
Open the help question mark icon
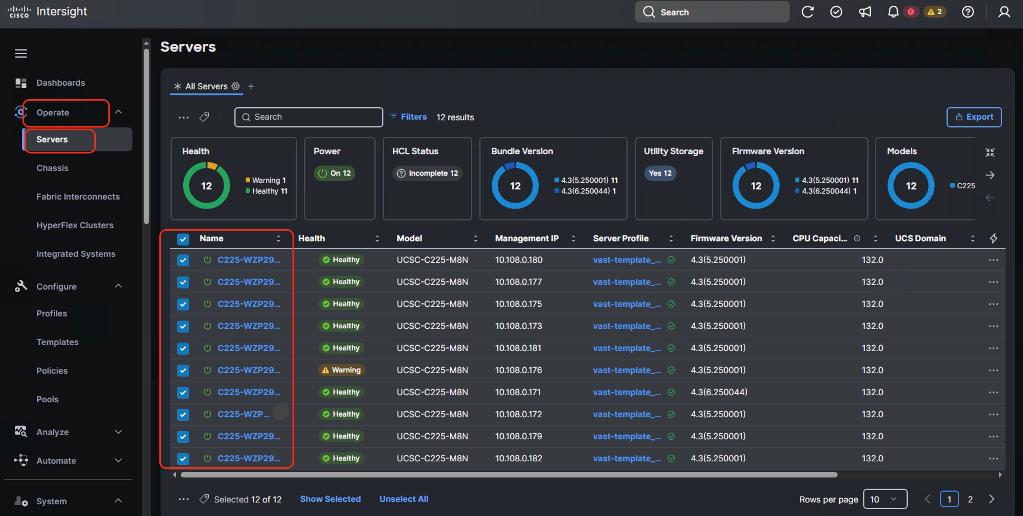click(x=967, y=12)
